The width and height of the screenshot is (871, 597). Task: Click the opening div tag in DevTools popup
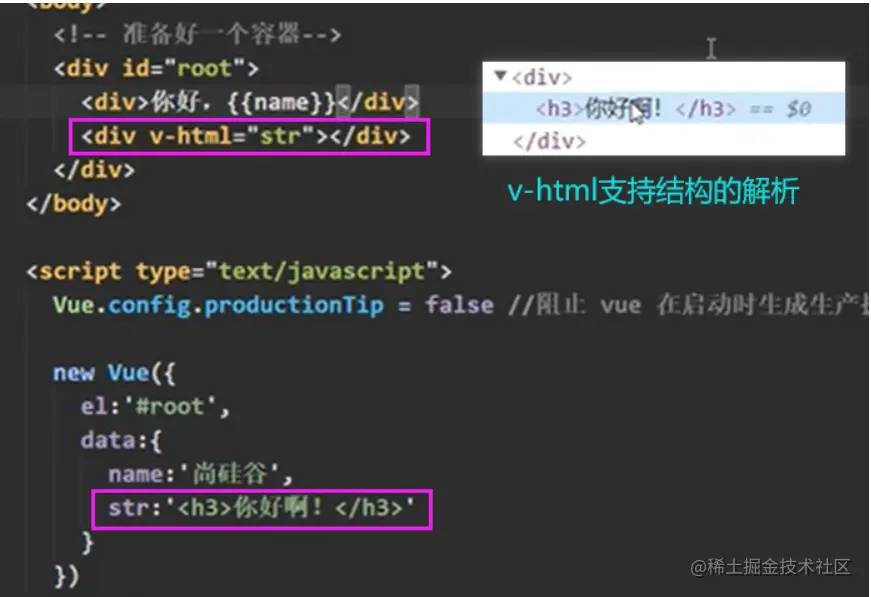tap(542, 77)
